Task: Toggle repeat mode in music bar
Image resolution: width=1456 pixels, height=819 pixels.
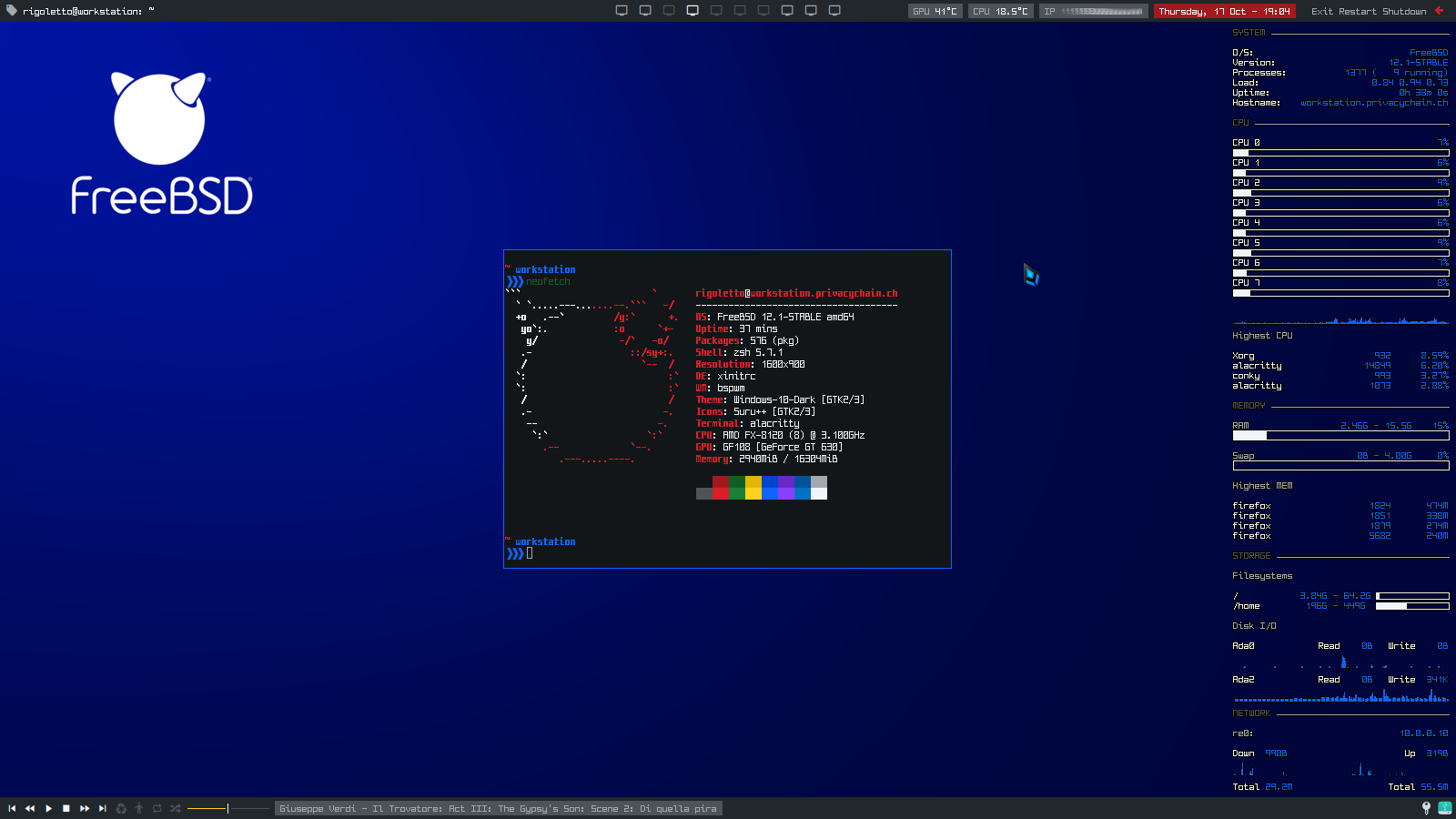Action: [157, 808]
